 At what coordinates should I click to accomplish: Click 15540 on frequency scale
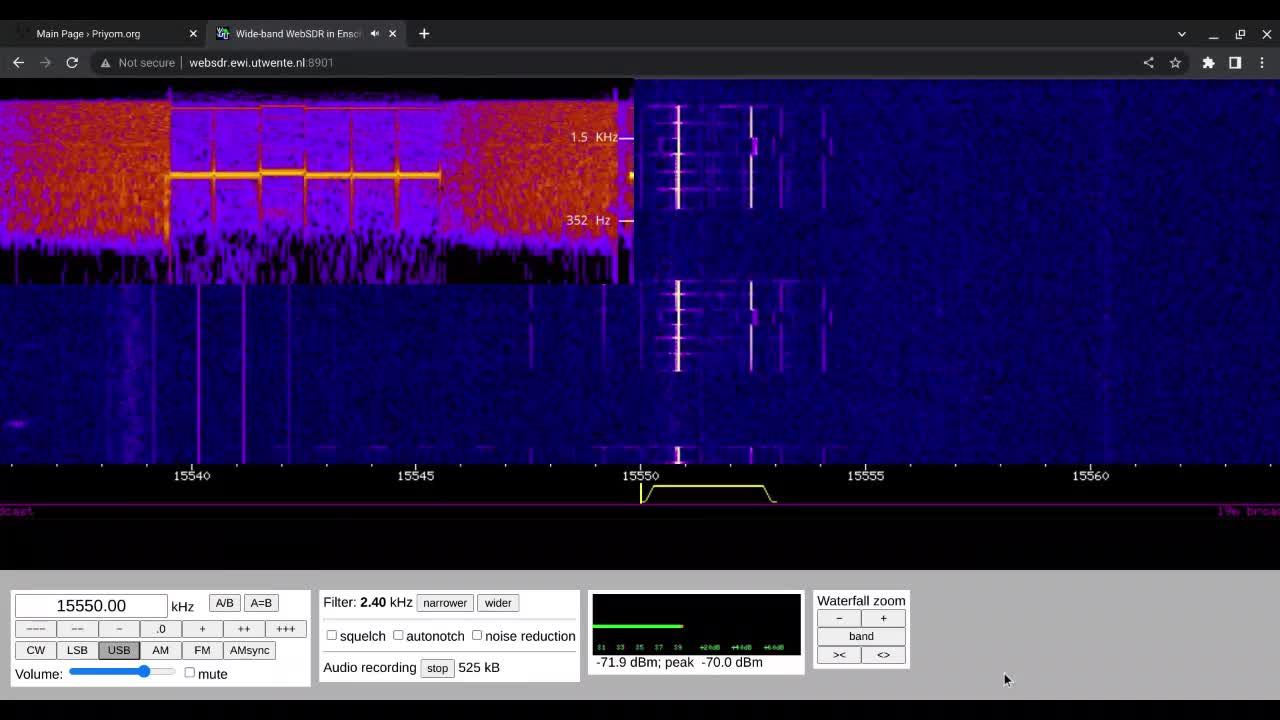point(192,476)
